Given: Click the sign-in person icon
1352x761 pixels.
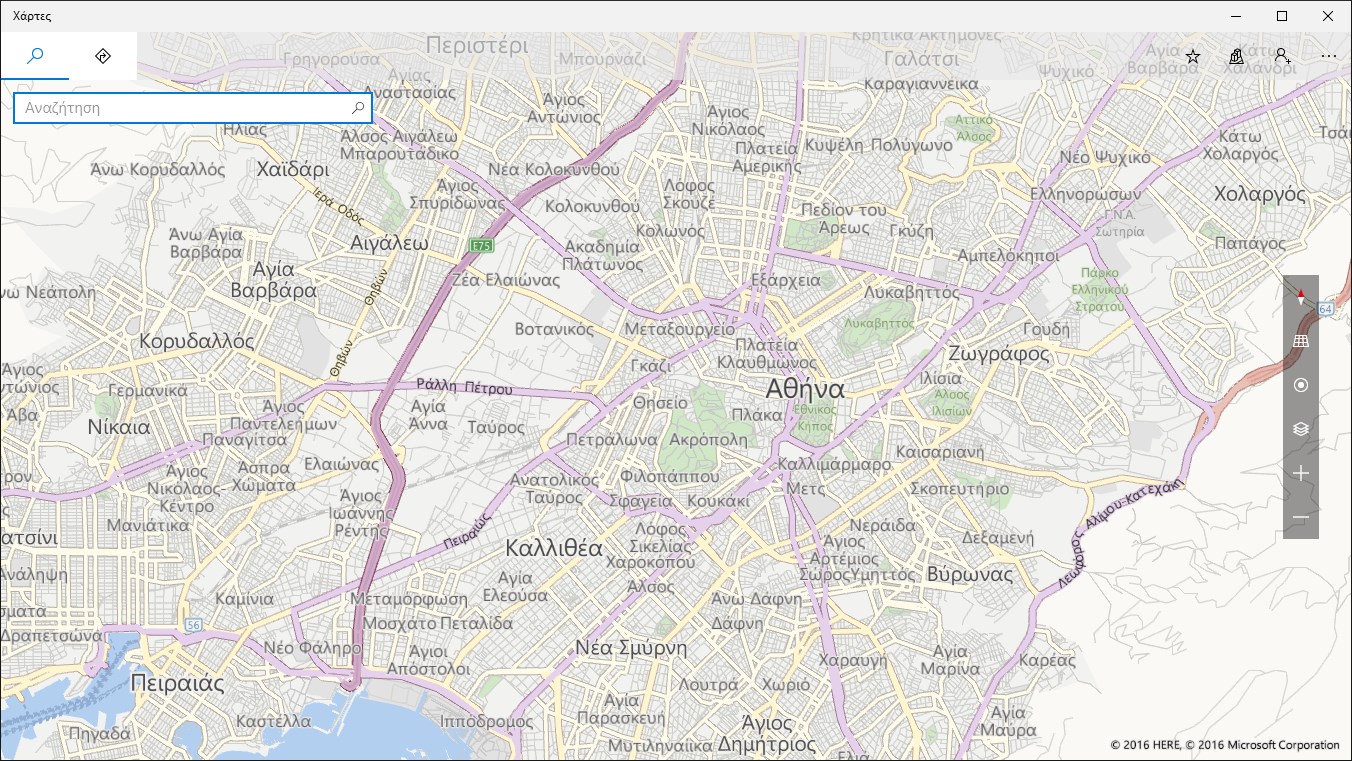Looking at the screenshot, I should [1282, 57].
